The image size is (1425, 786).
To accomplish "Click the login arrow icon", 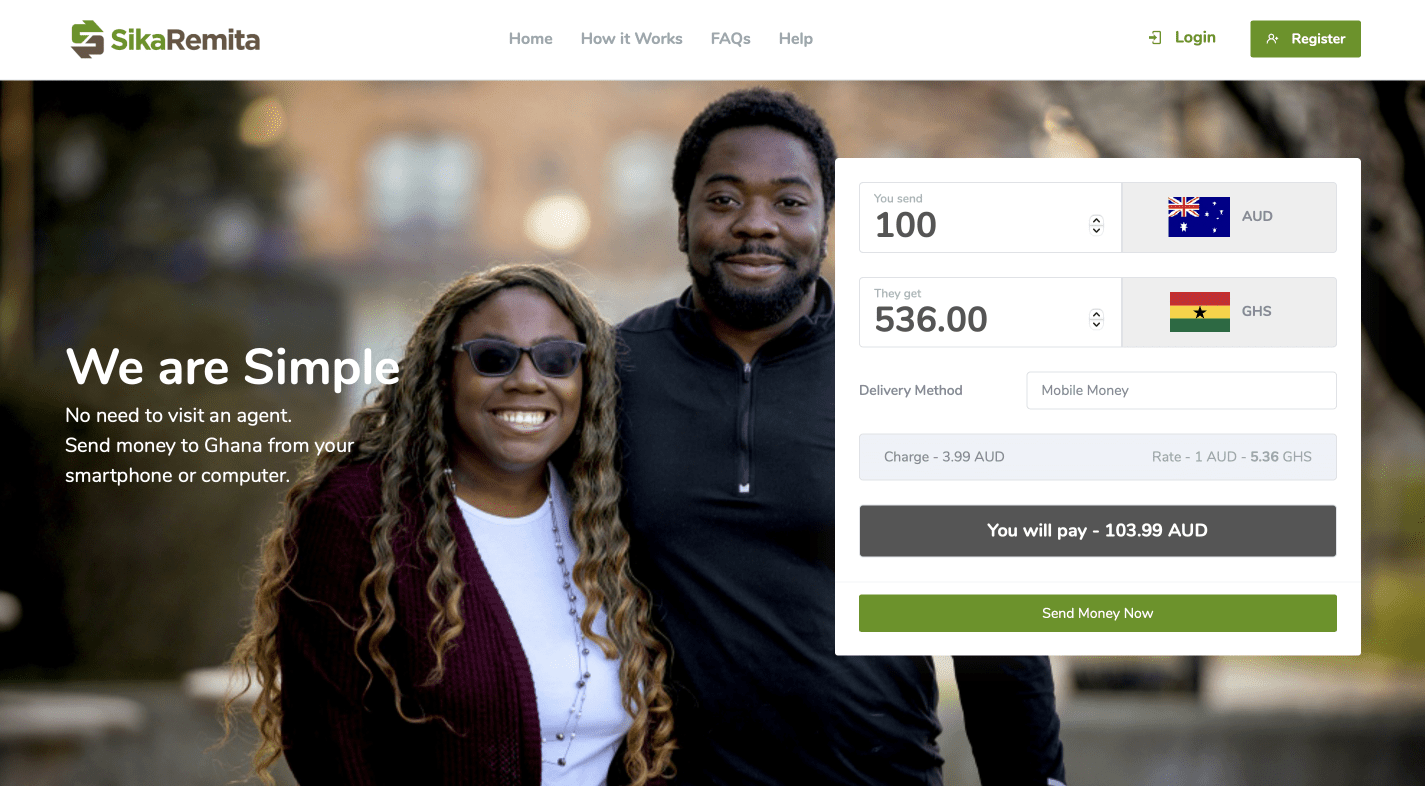I will click(x=1155, y=38).
